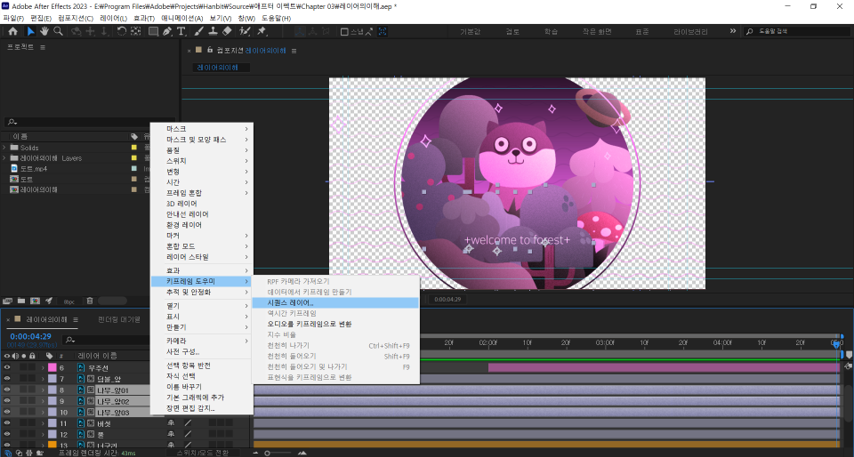The image size is (854, 457).
Task: Open the 변형 submenu
Action: click(202, 172)
